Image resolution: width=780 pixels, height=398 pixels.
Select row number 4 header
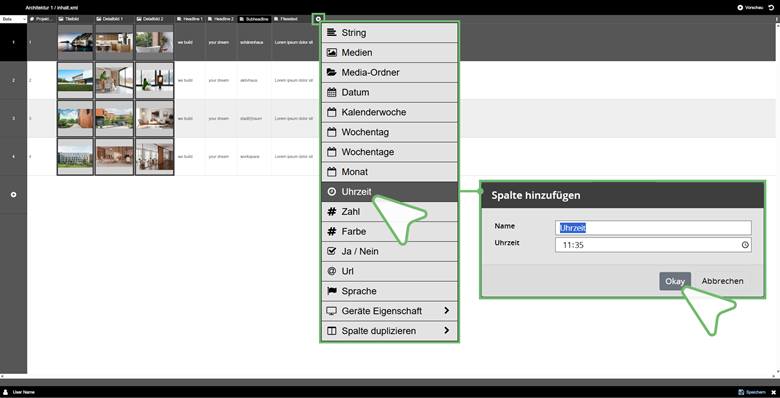pos(13,157)
